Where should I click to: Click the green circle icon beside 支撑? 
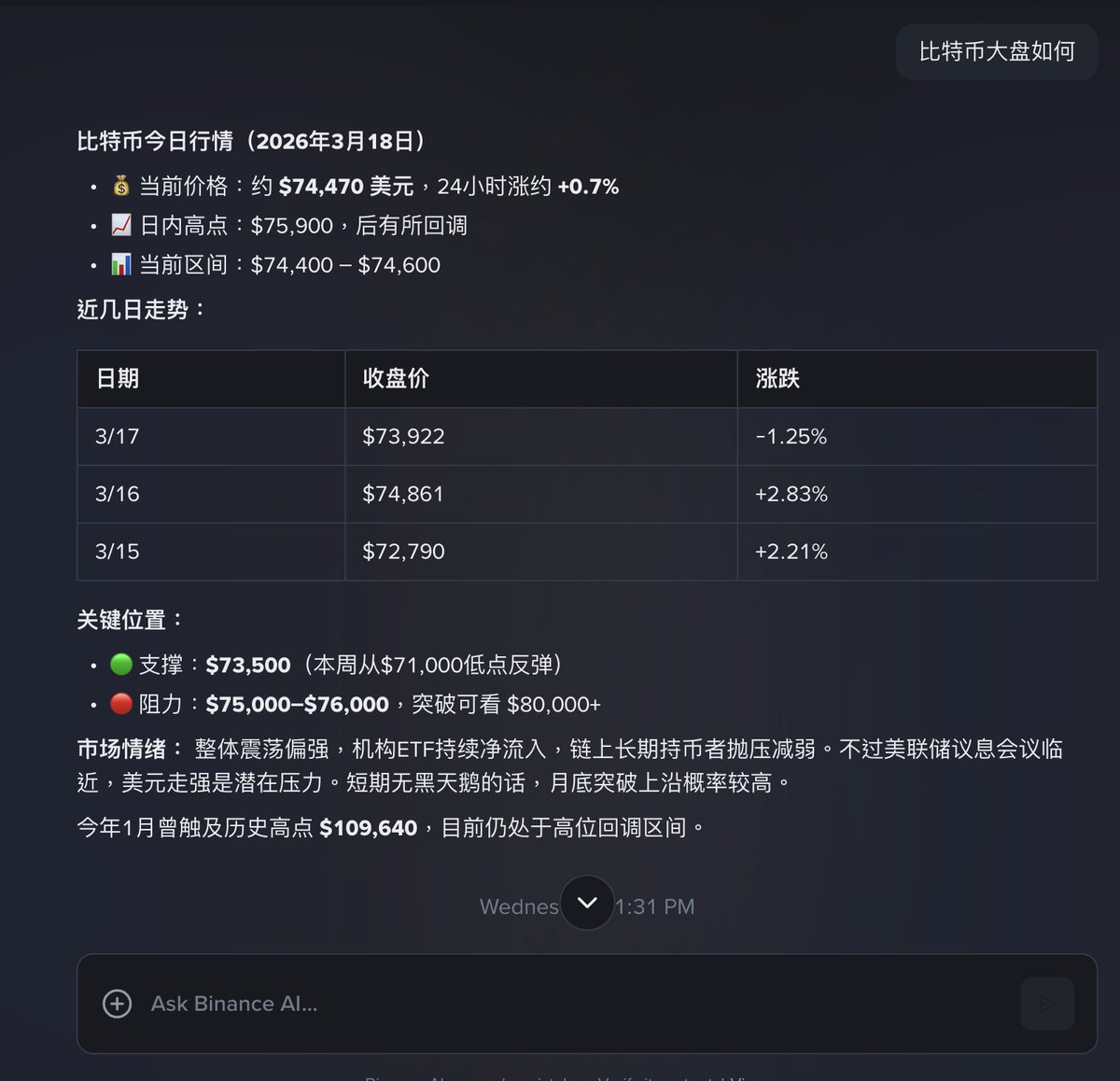[x=121, y=664]
